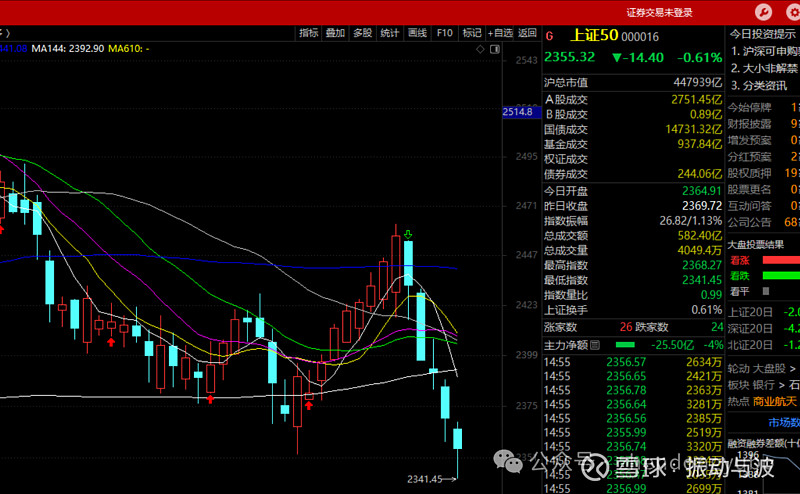Open F10 company info
The image size is (800, 494).
pos(444,33)
